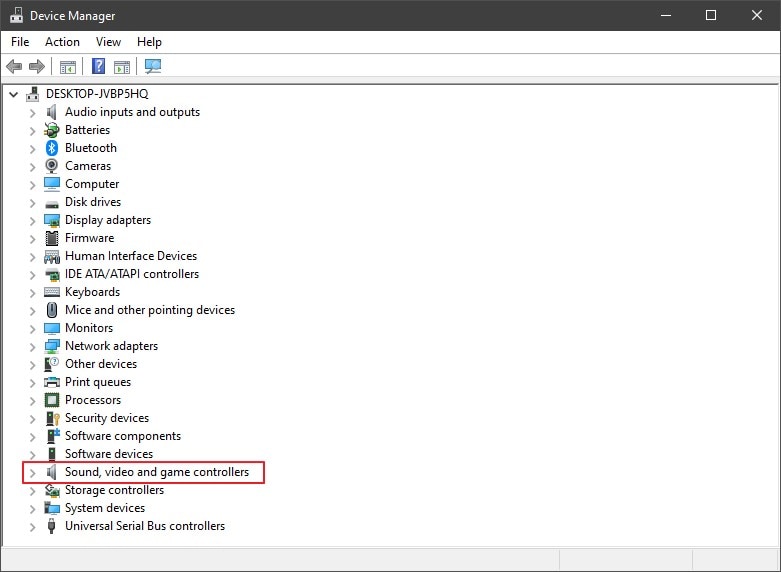Screen dimensions: 781x572
Task: Expand the Computer category chevron
Action: [x=32, y=185]
